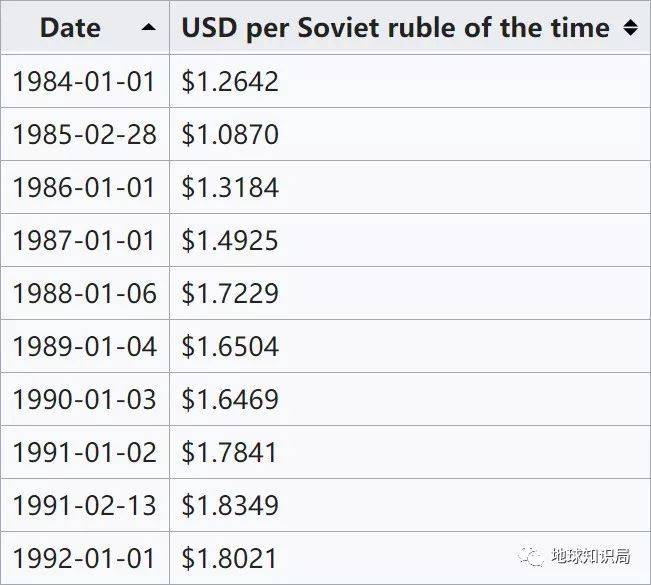Select the 1987-01-01 date cell
The height and width of the screenshot is (585, 651).
pyautogui.click(x=85, y=240)
